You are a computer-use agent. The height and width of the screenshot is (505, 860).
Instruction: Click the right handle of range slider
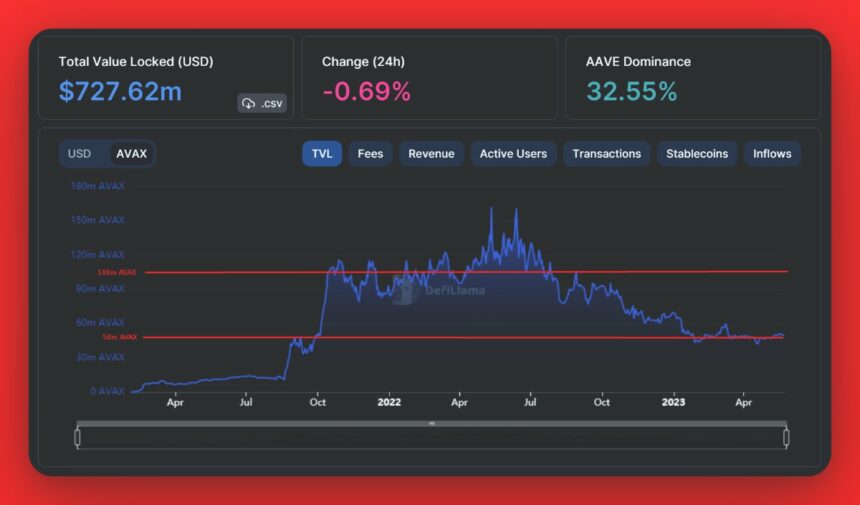click(x=786, y=437)
